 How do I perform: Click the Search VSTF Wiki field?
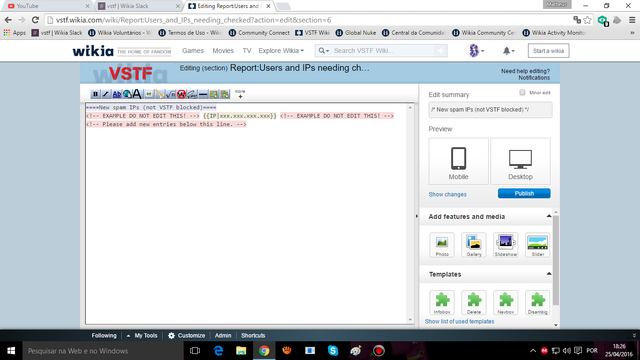[x=383, y=51]
